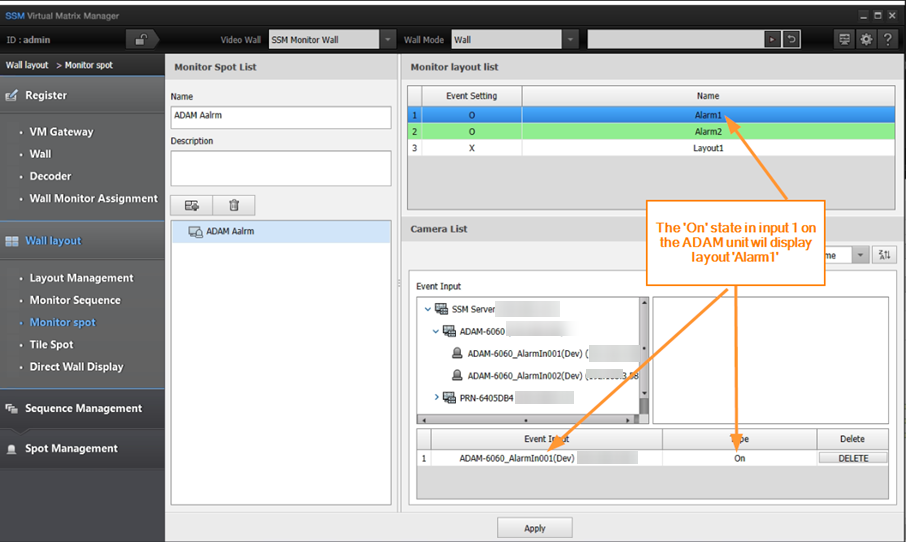Collapse the ADAM-6060 tree node

click(437, 331)
